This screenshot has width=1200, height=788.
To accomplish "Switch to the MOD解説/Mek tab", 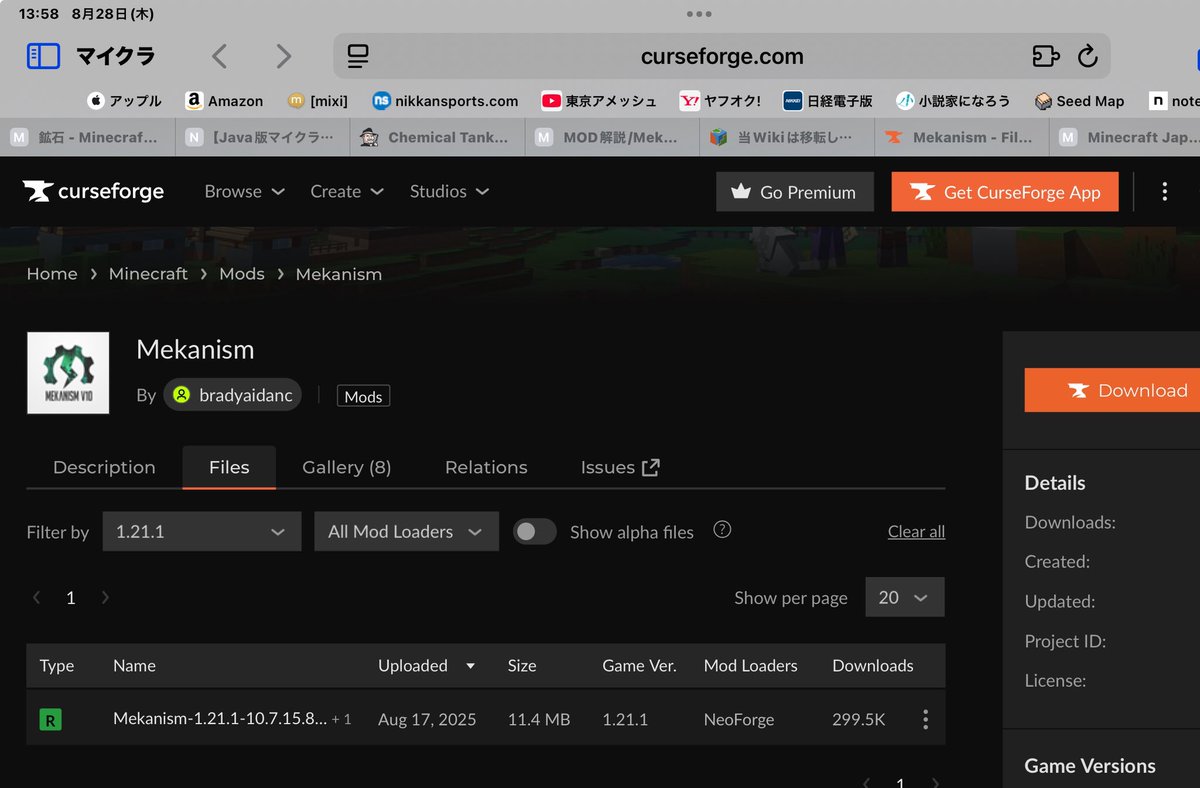I will click(x=612, y=137).
